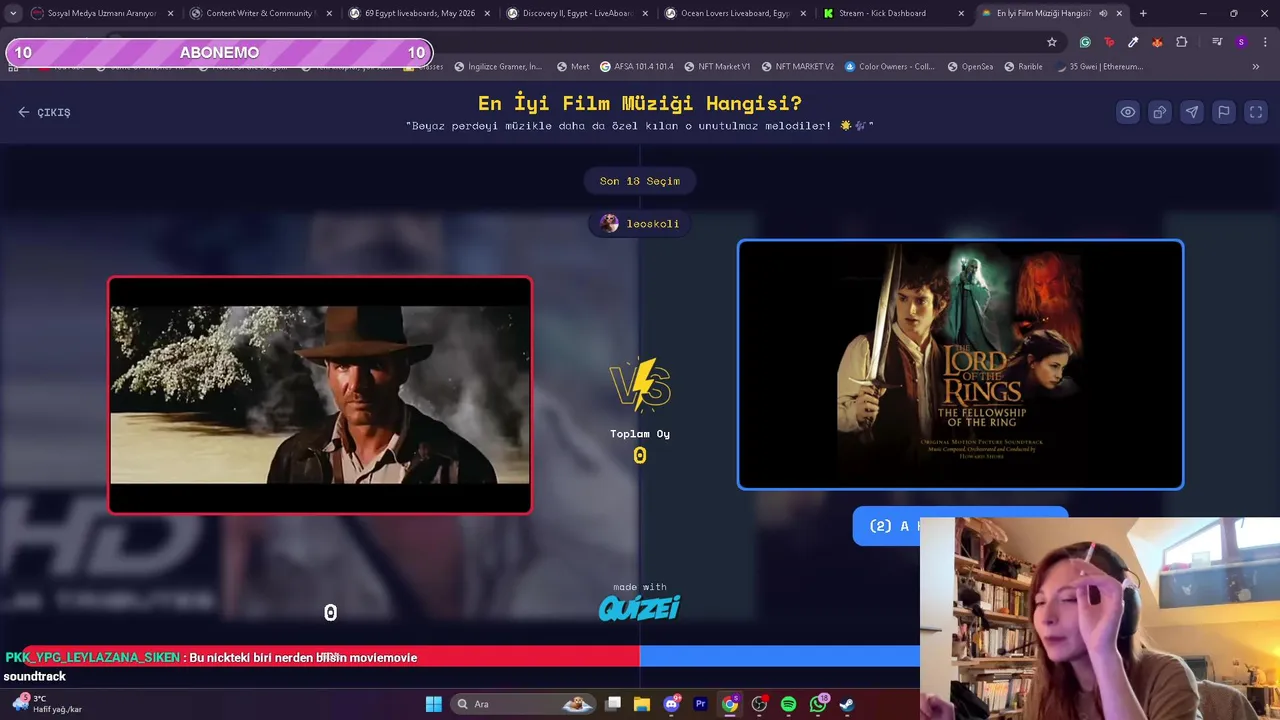
Task: Click the Quizei logo
Action: 639,608
